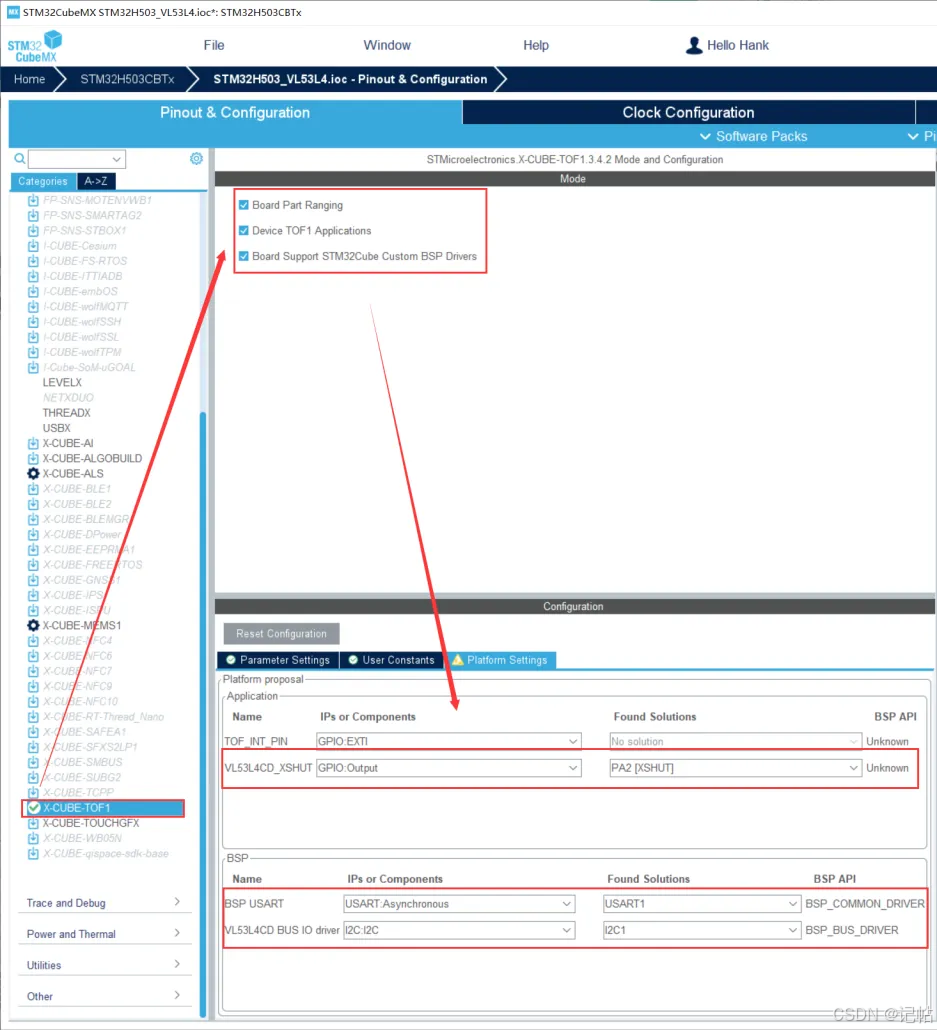937x1030 pixels.
Task: Expand the Trace and Debug category
Action: pos(104,903)
